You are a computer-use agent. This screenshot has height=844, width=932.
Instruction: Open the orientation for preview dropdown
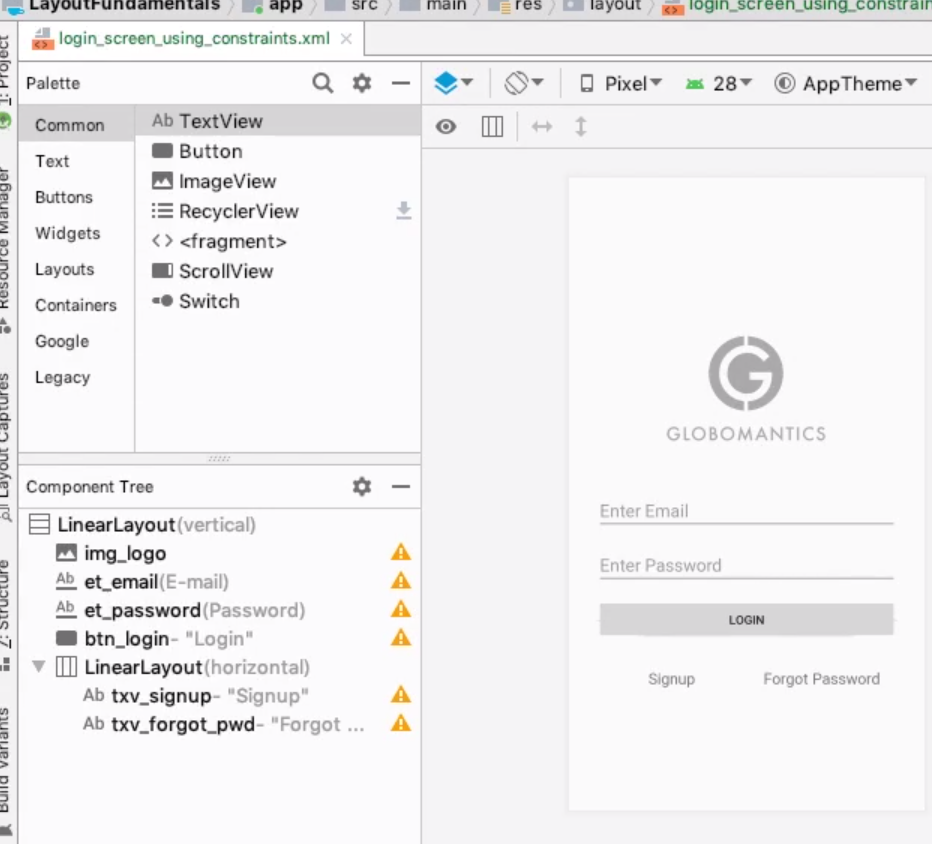[x=524, y=83]
